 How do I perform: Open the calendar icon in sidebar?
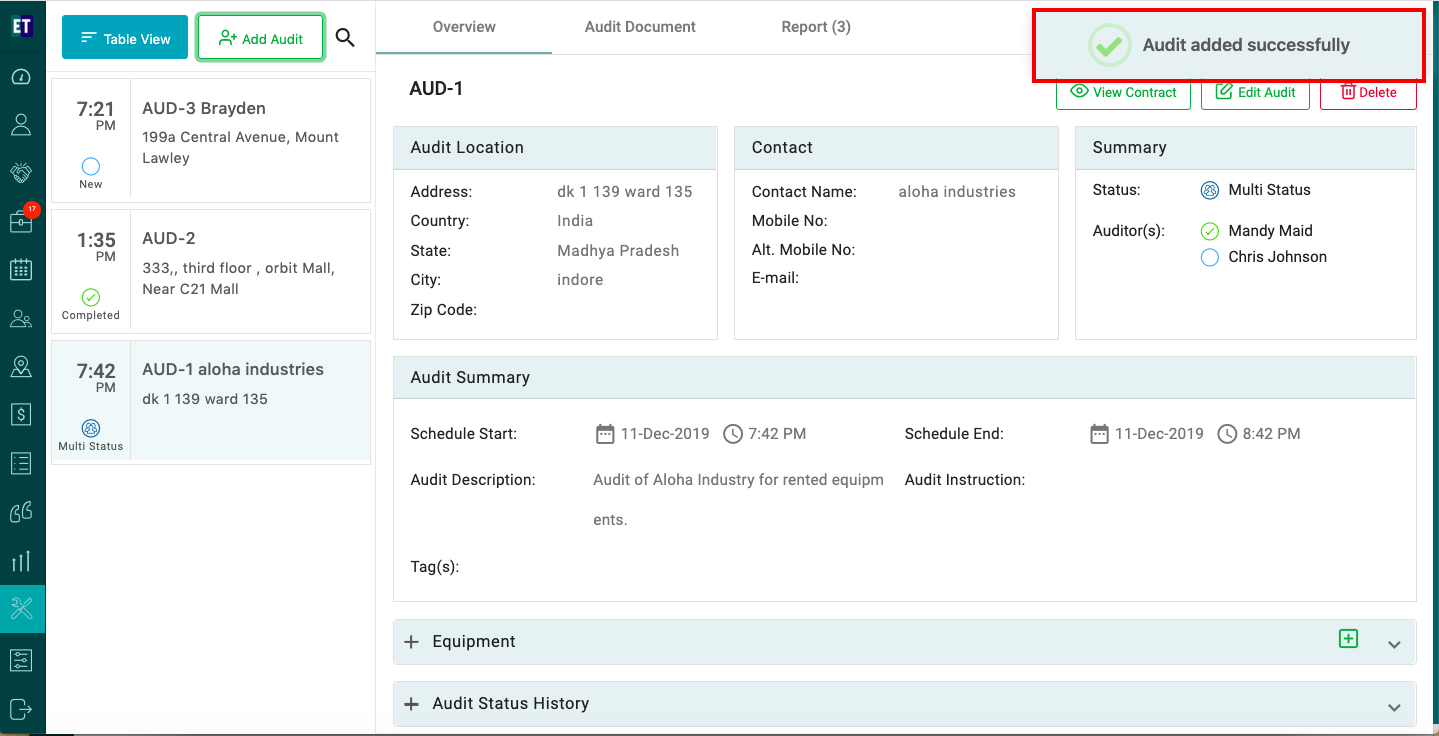(x=21, y=269)
